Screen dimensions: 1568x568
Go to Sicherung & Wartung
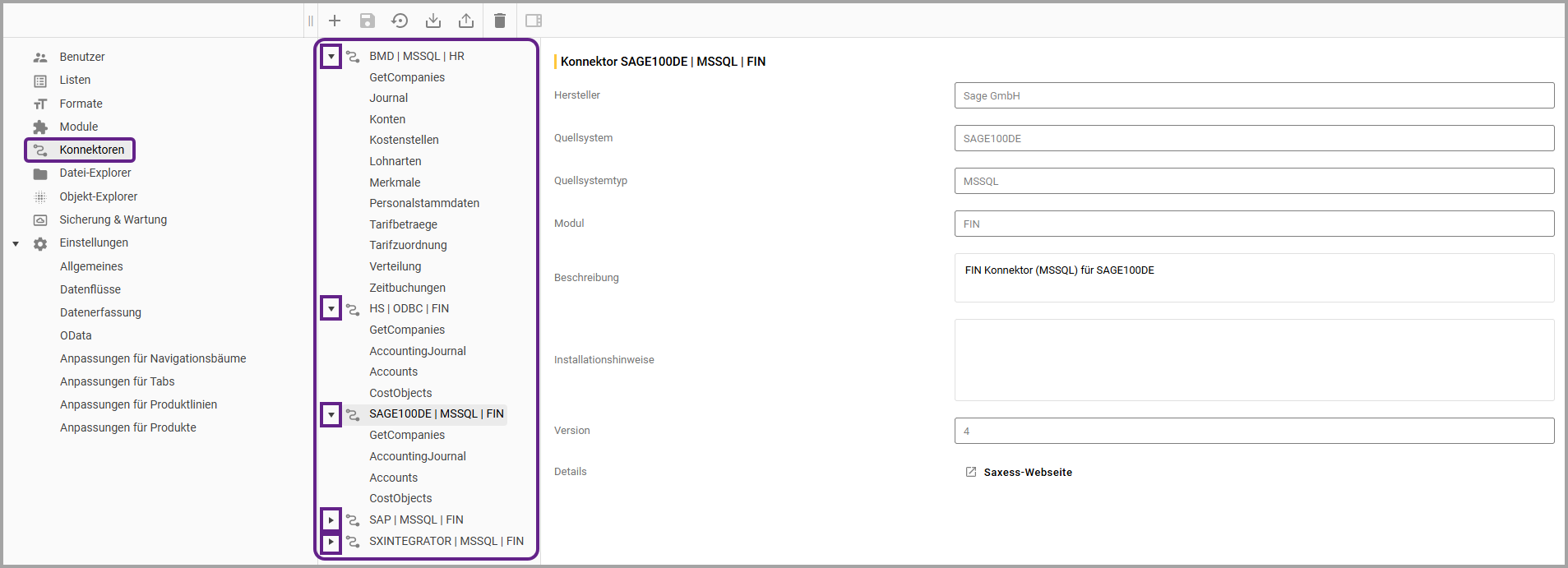tap(113, 219)
